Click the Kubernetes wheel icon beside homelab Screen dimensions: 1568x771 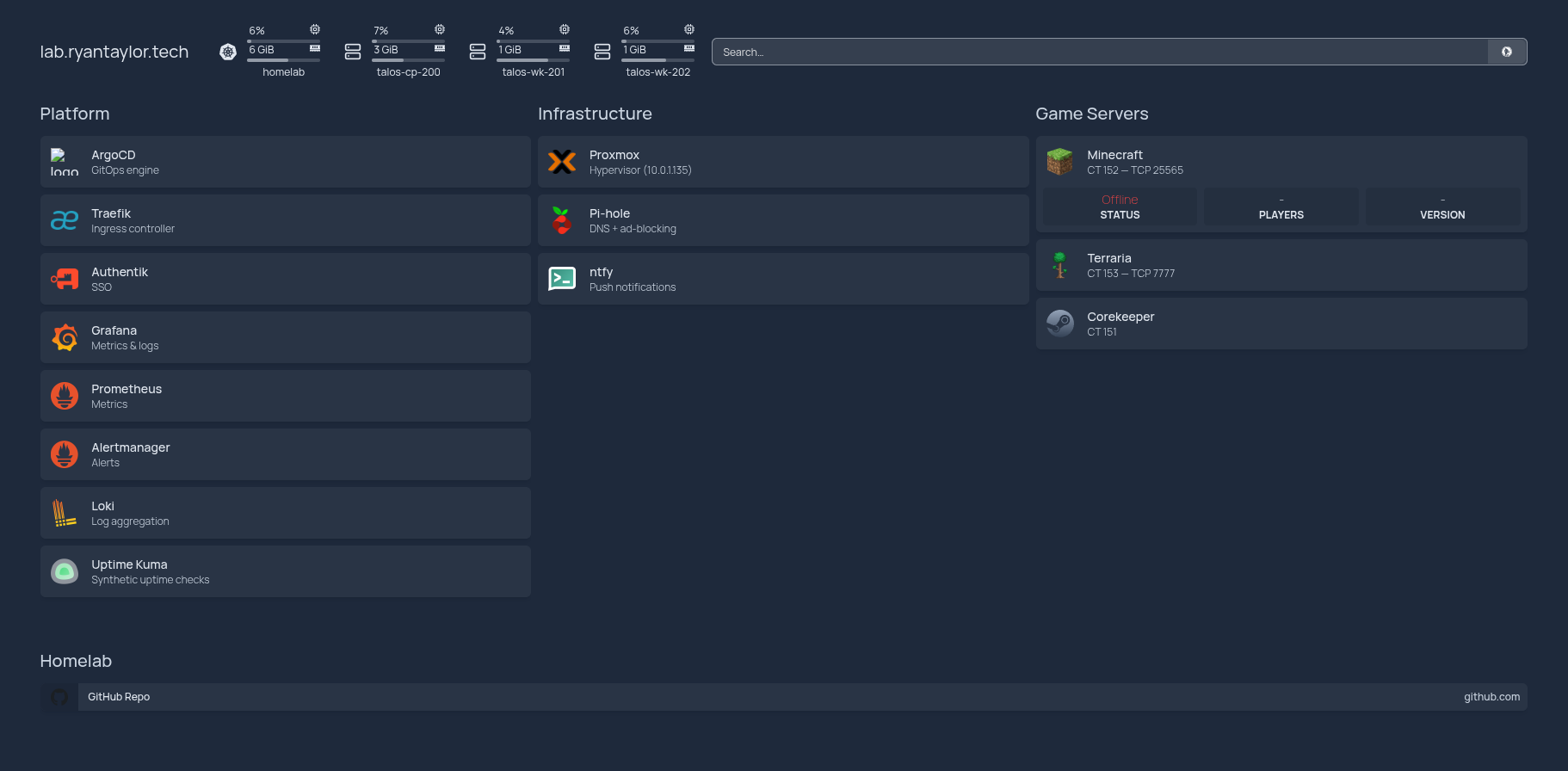pos(228,52)
